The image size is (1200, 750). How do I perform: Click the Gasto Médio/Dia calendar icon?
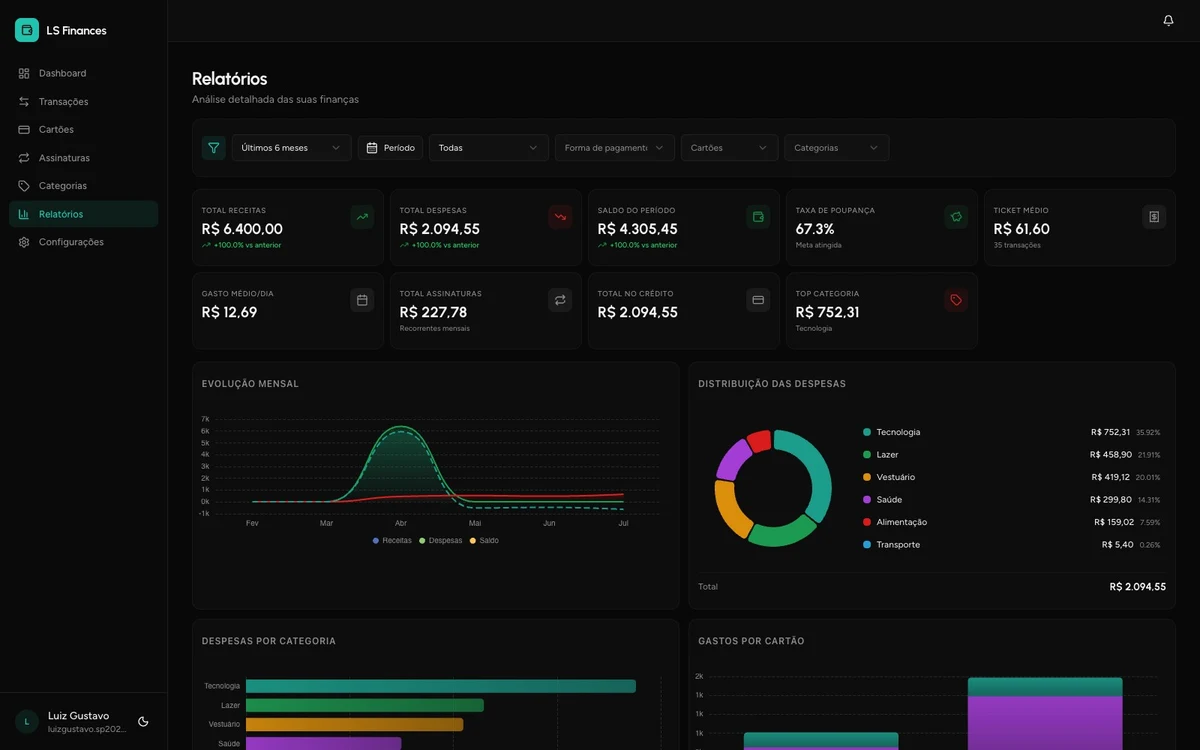point(362,300)
